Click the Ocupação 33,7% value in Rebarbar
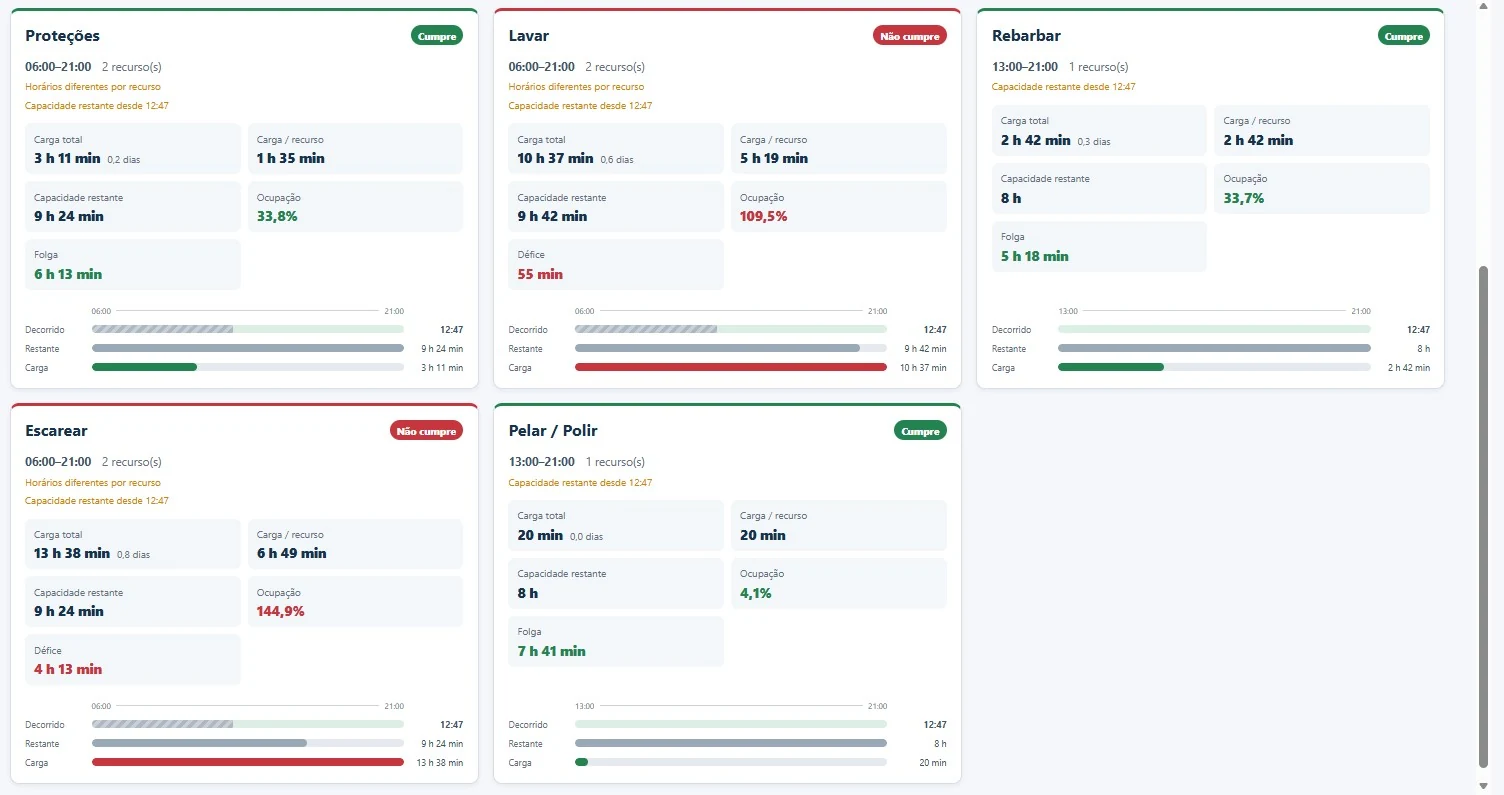 tap(1244, 198)
